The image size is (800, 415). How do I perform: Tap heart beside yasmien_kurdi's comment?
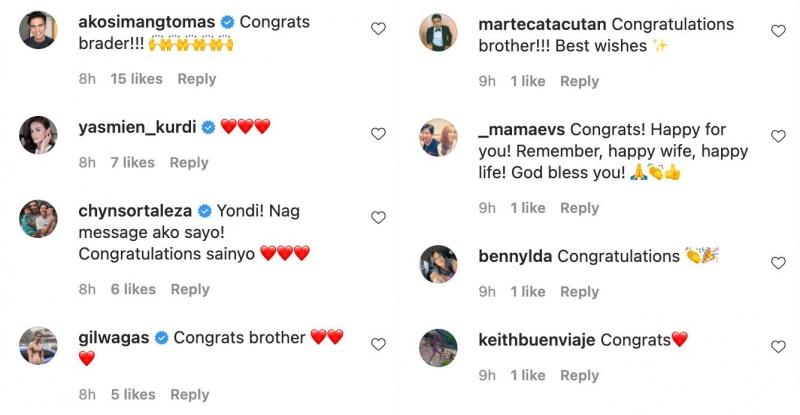[x=378, y=134]
